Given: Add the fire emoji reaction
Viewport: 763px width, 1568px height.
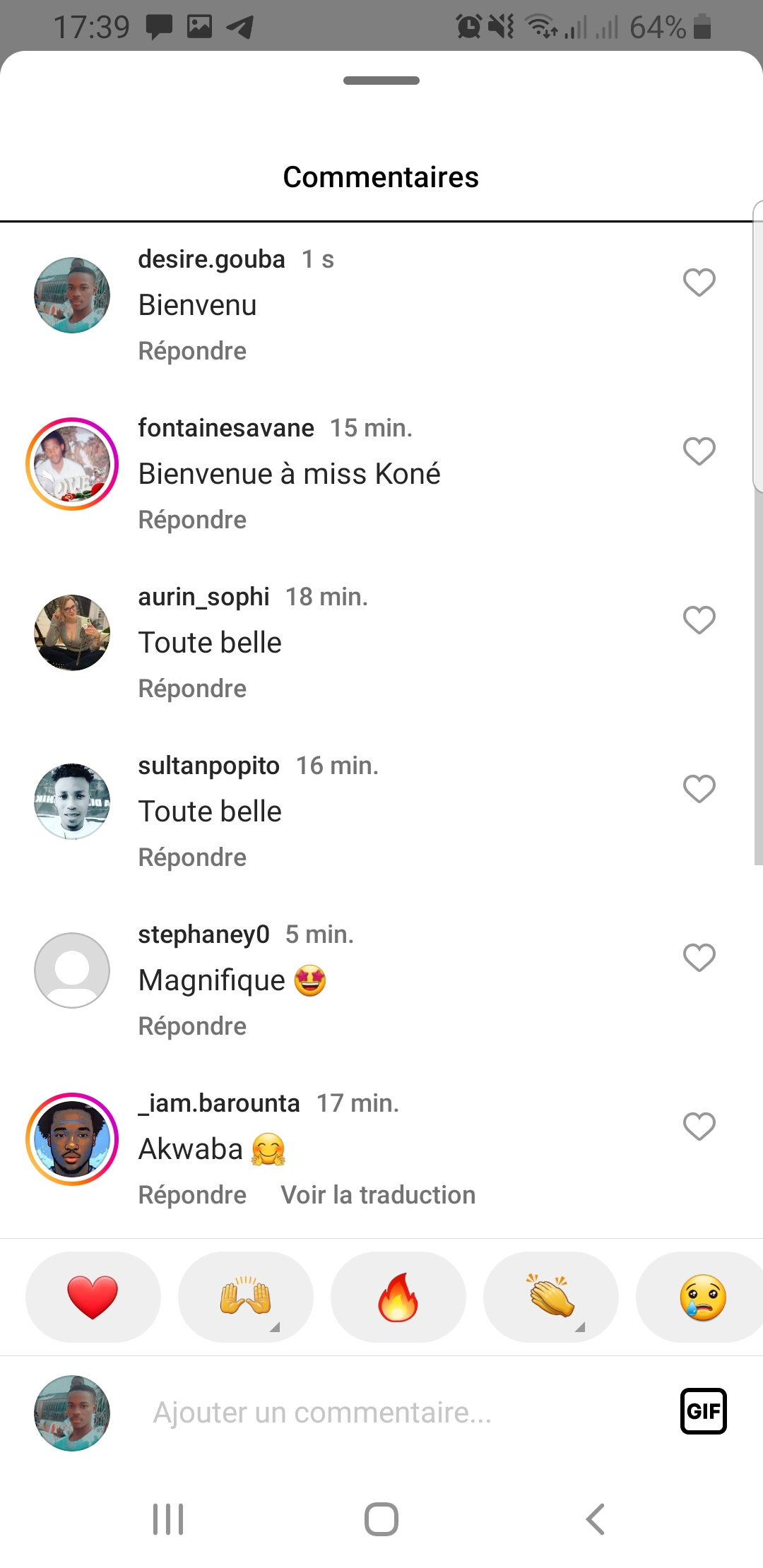Looking at the screenshot, I should coord(398,1297).
